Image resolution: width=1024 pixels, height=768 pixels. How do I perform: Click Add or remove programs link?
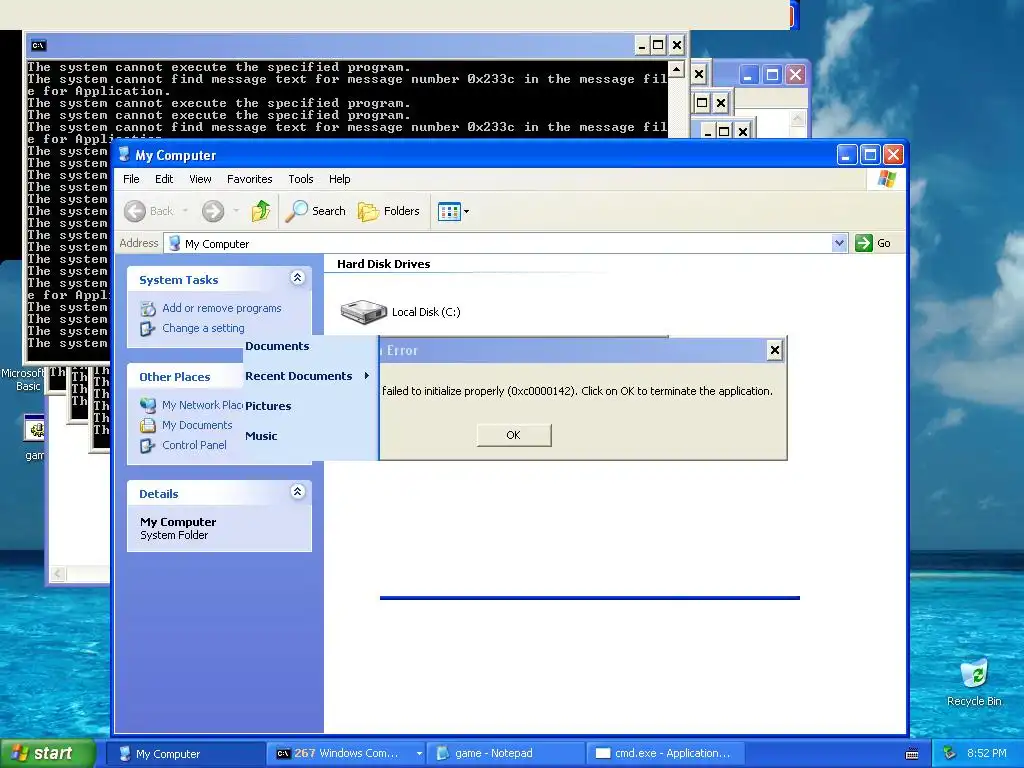click(221, 308)
